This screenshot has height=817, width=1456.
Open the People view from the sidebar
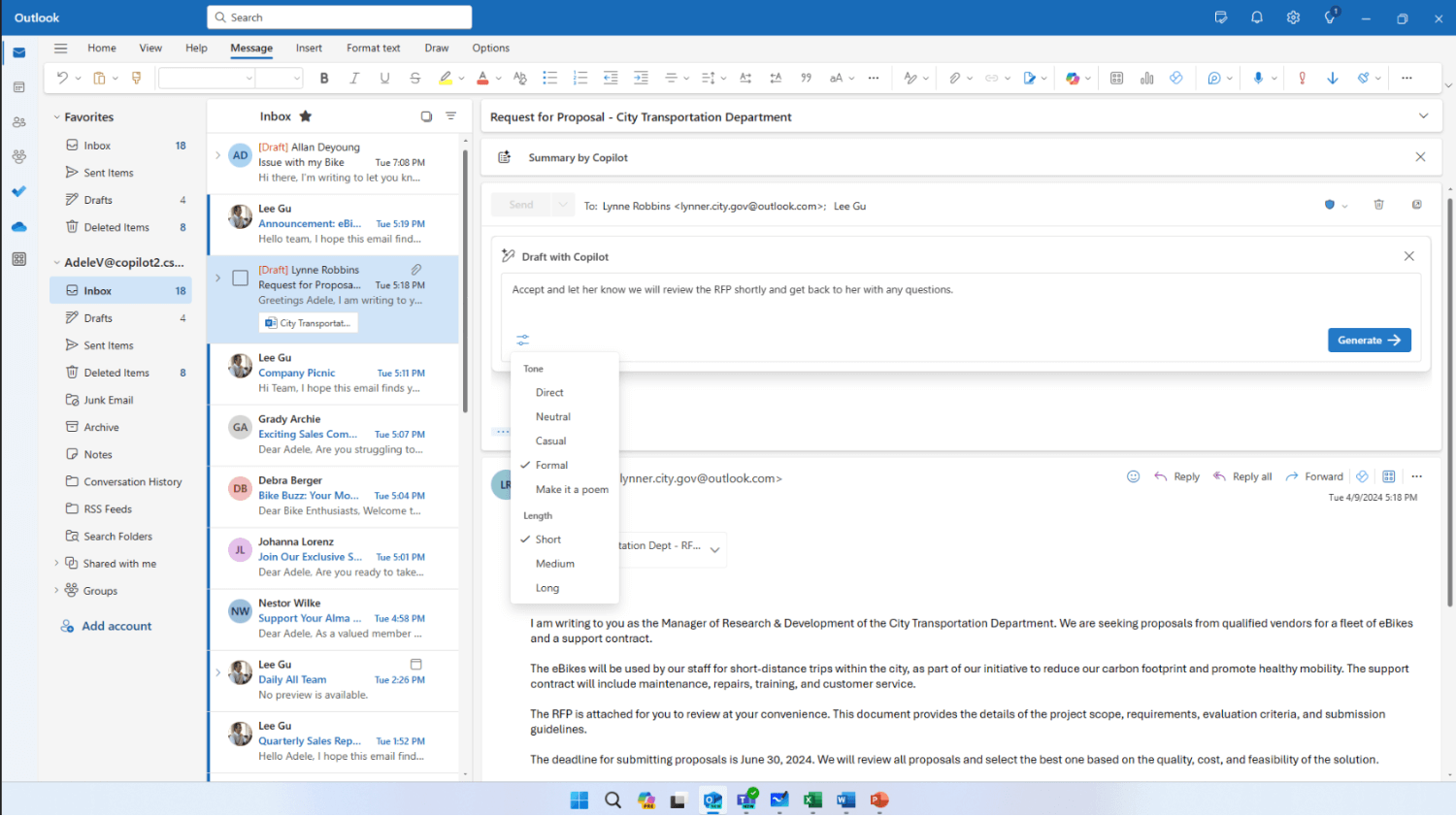[19, 121]
